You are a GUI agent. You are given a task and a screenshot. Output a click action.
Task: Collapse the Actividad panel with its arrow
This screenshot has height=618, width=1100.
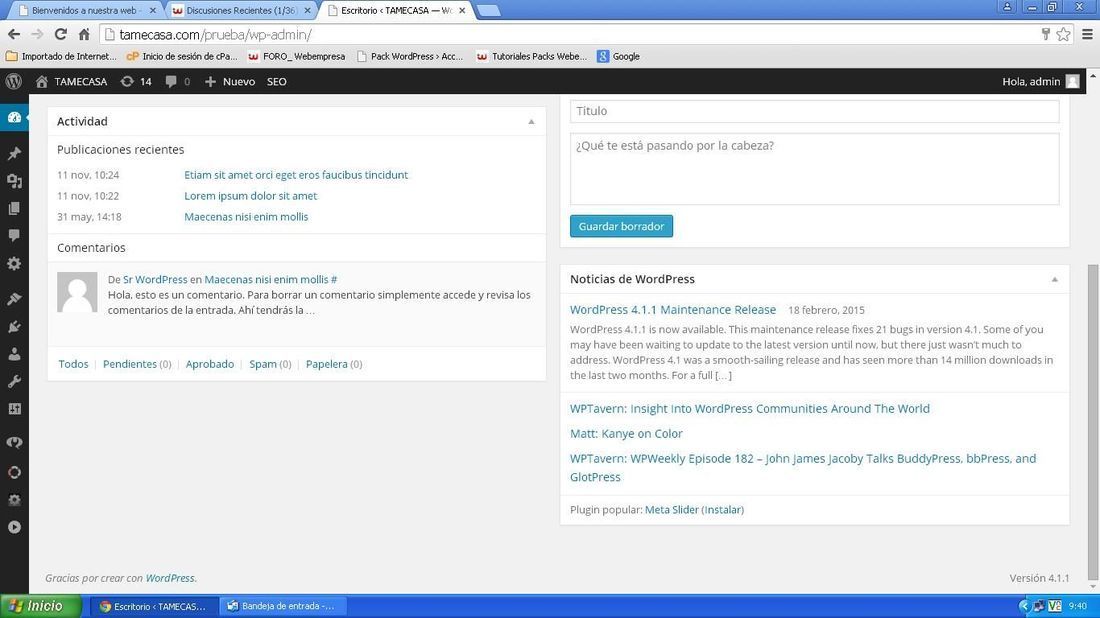click(531, 121)
